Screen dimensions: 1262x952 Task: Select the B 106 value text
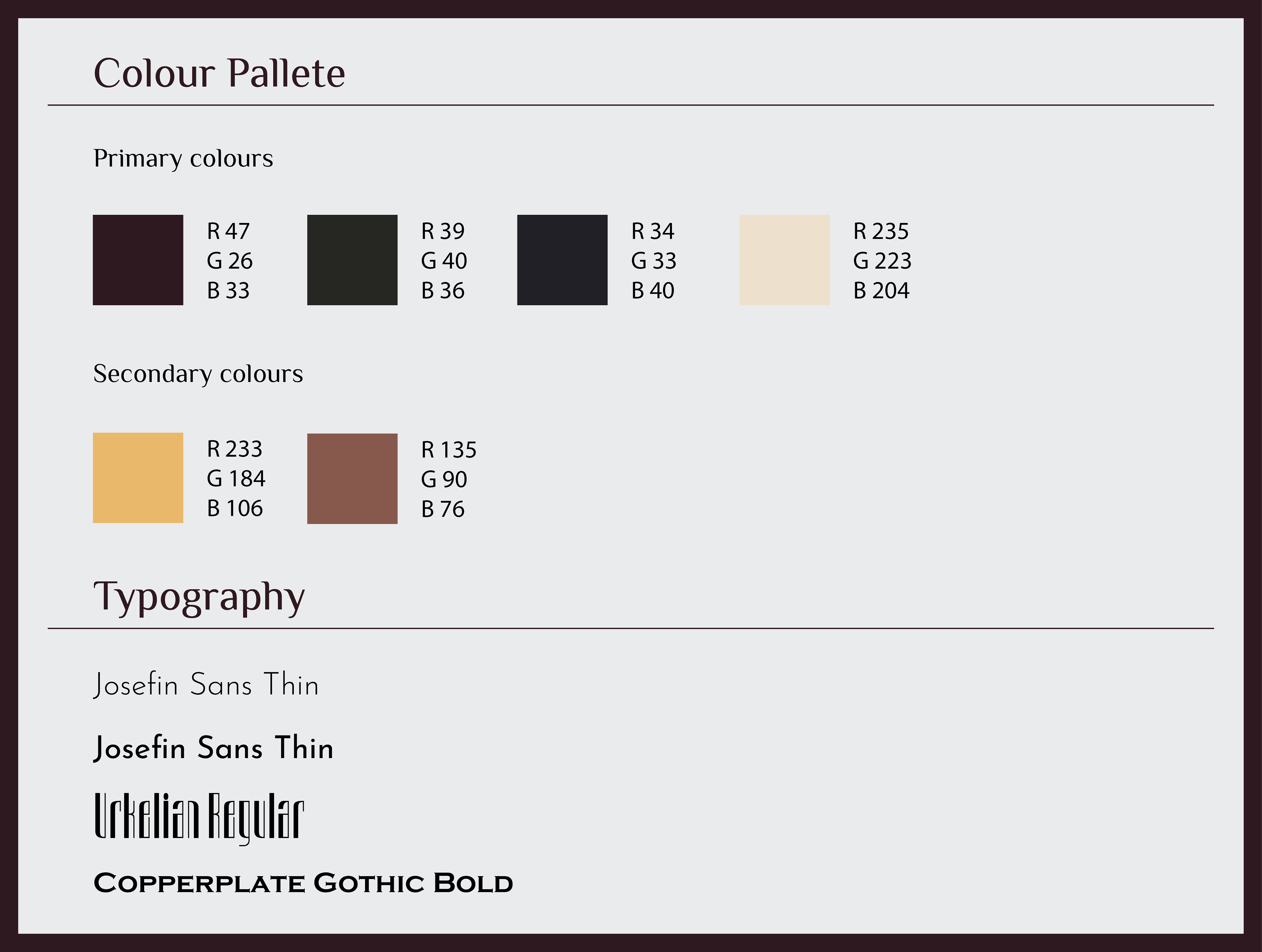pos(235,509)
